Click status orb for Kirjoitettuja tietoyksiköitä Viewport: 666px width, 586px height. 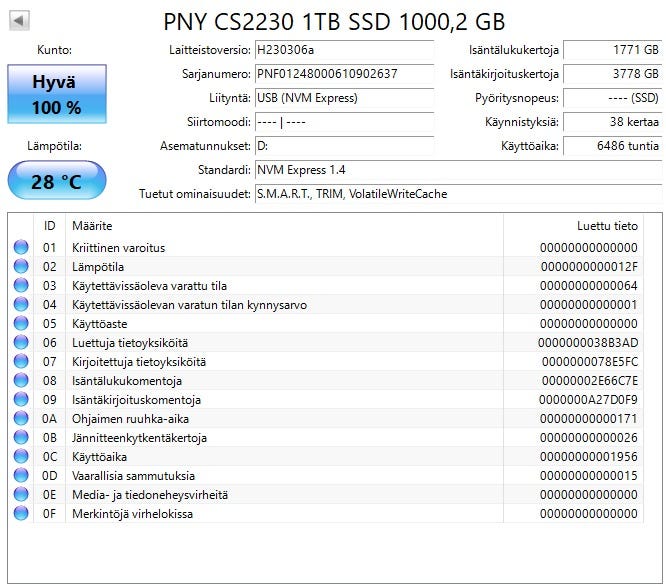(x=21, y=362)
